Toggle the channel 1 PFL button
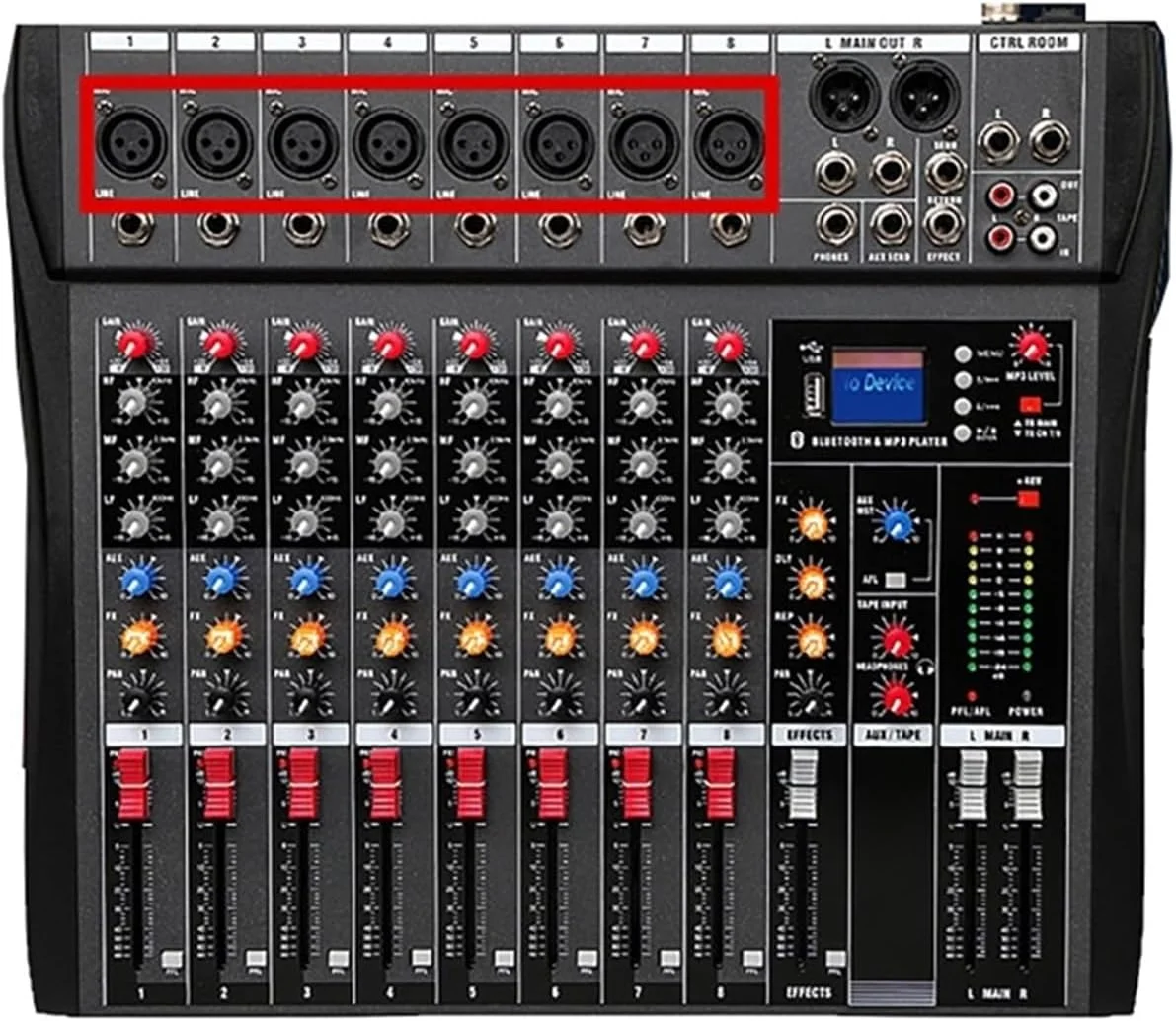The height and width of the screenshot is (1021, 1176). [170, 960]
